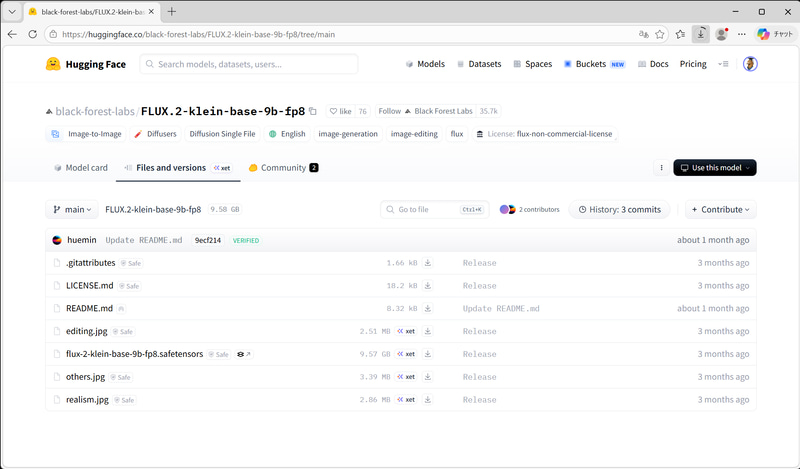The width and height of the screenshot is (800, 469).
Task: Follow Black Forest Labs
Action: click(426, 111)
